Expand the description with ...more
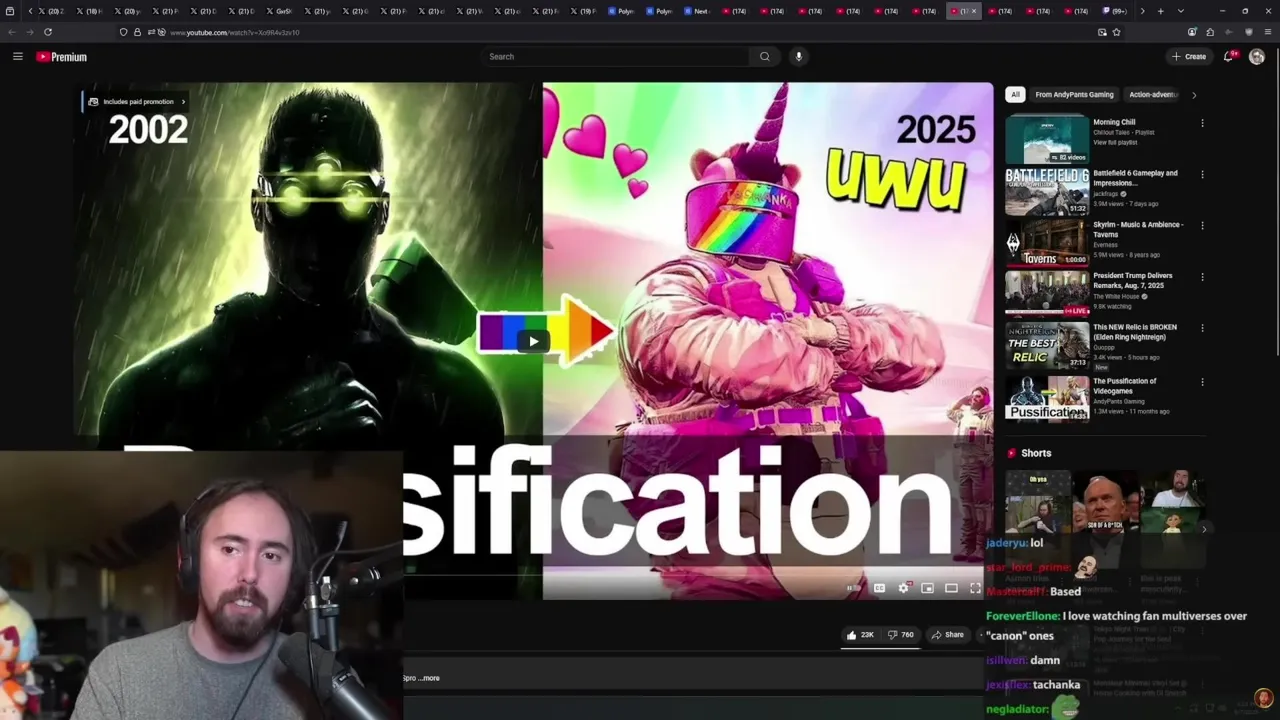Viewport: 1280px width, 720px height. [428, 678]
